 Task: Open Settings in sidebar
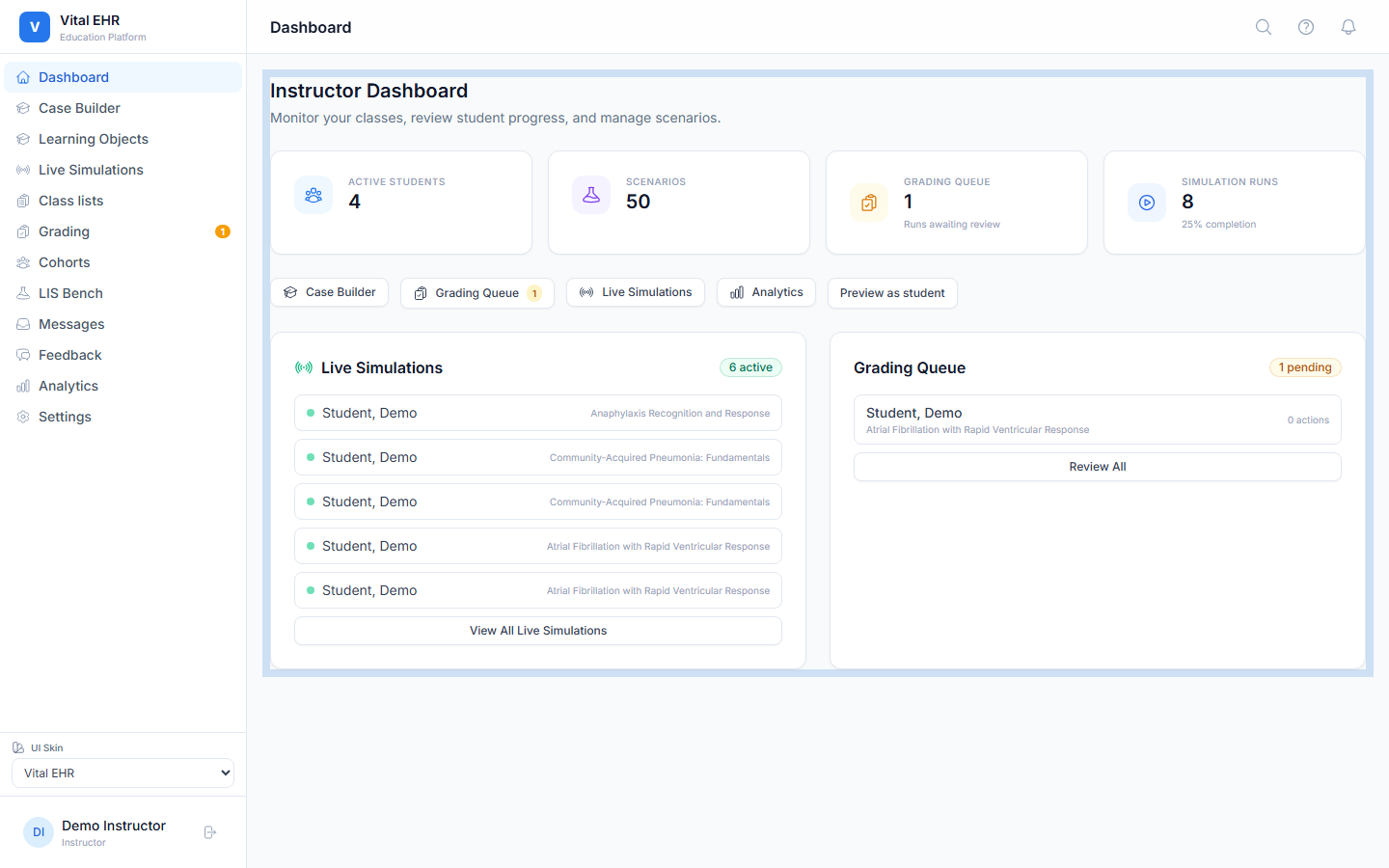click(123, 417)
